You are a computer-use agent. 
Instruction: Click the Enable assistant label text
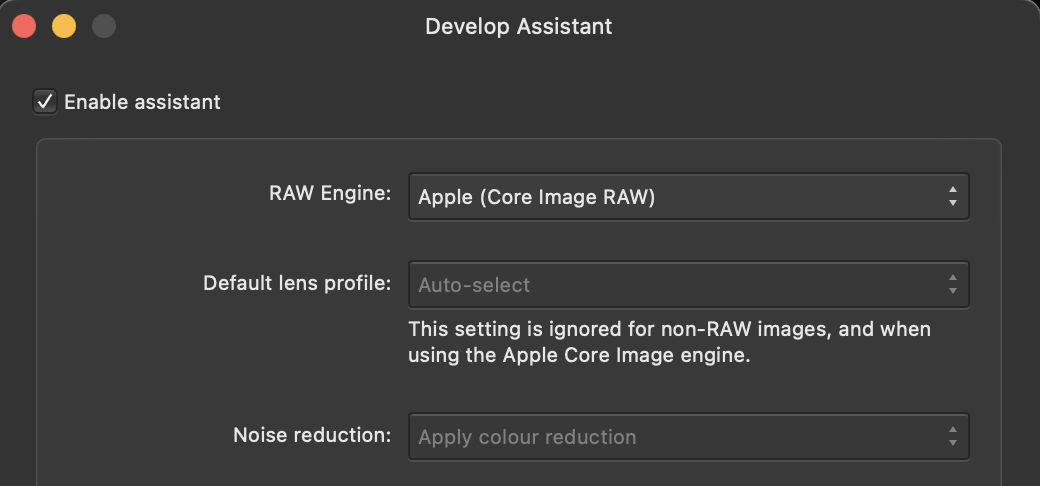point(142,102)
